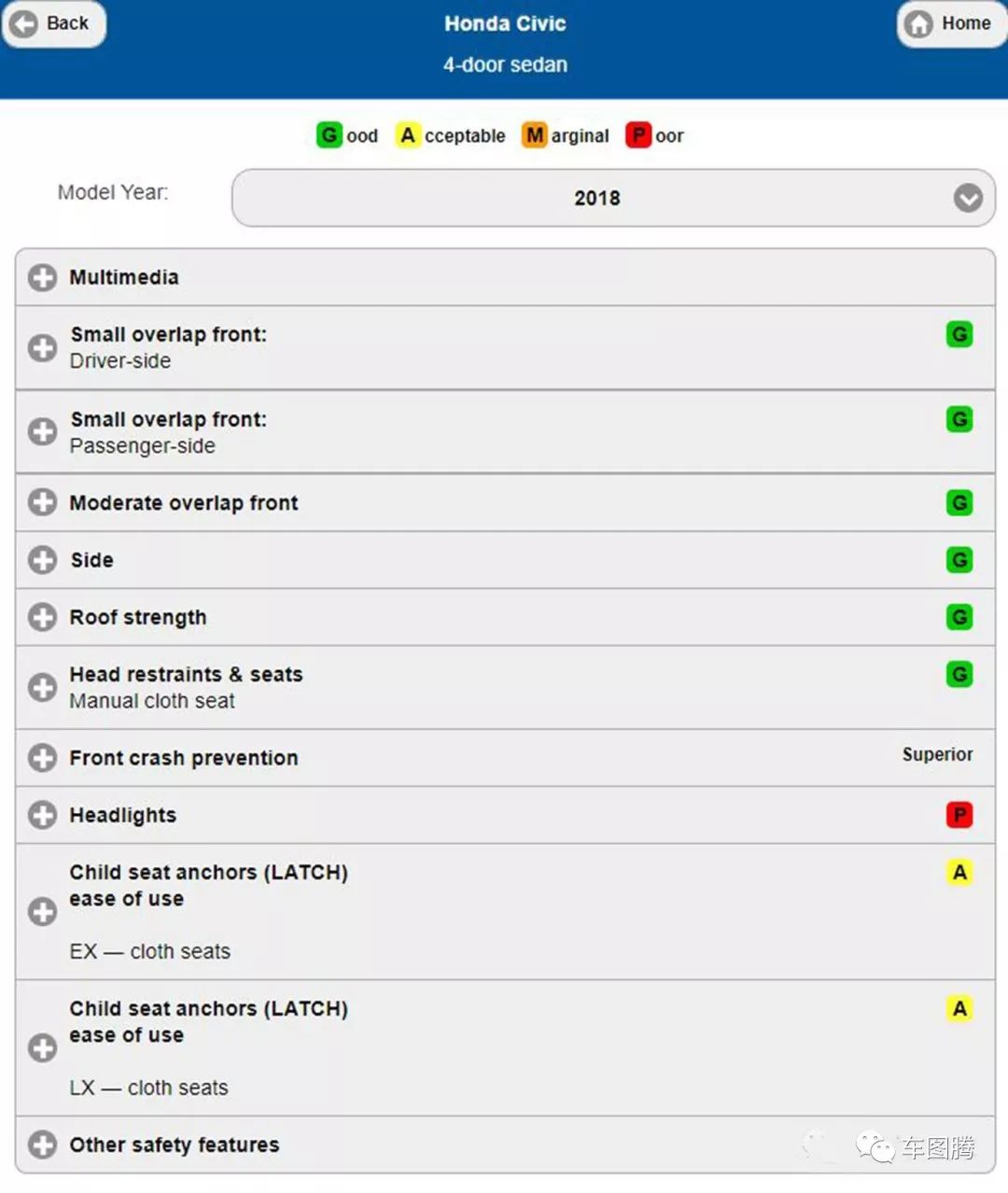Expand Front crash prevention details
The height and width of the screenshot is (1193, 1008).
point(42,758)
